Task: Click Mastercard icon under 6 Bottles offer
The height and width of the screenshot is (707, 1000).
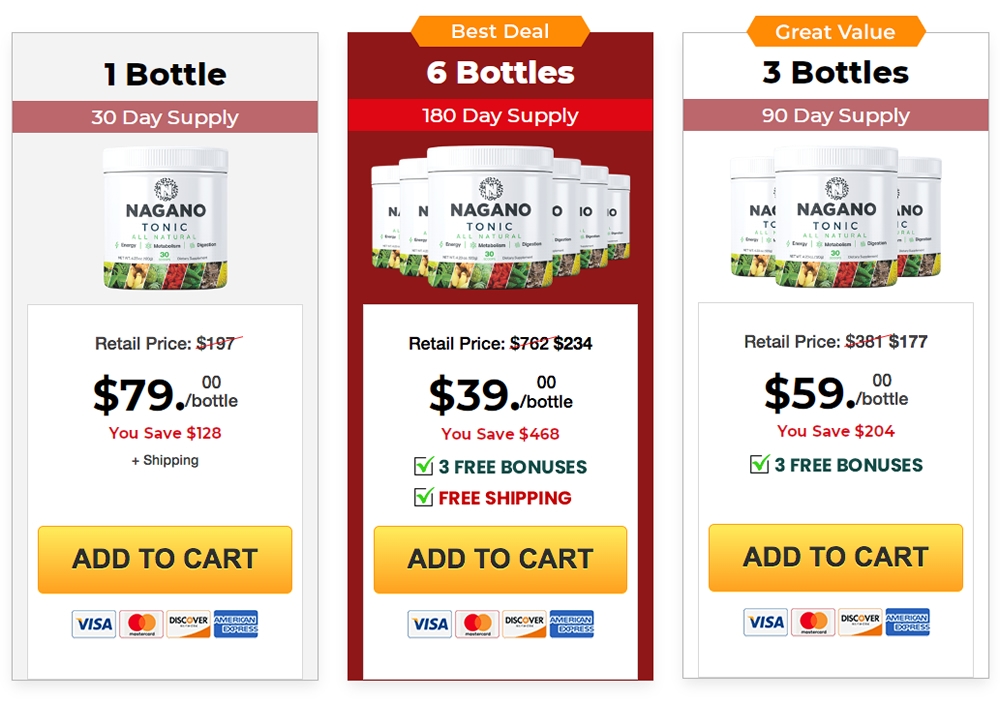Action: pos(477,624)
